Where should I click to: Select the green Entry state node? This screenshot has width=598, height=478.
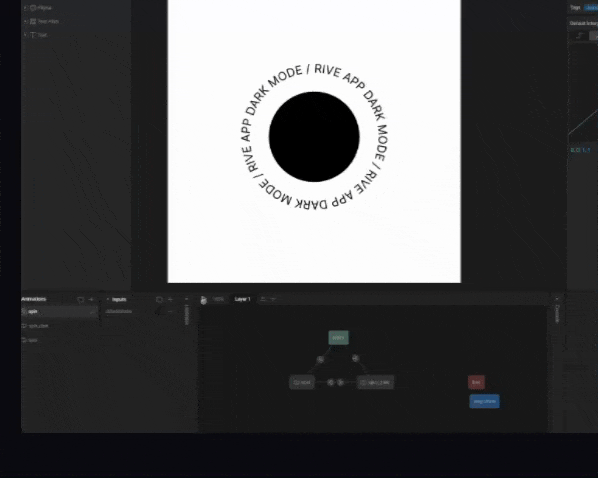(x=338, y=338)
